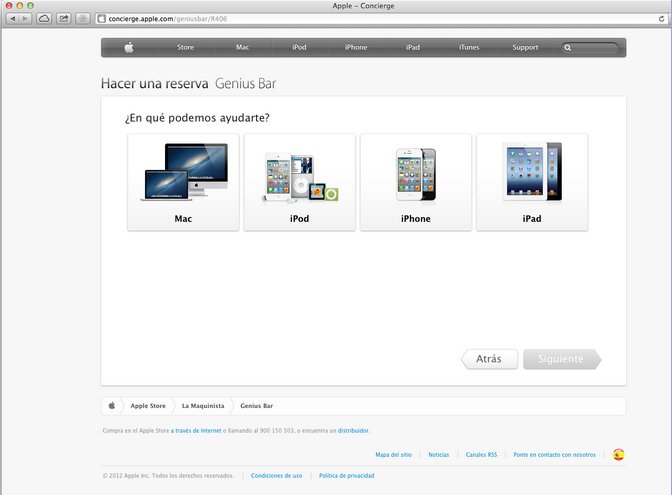Select the iPhone product card
672x495 pixels.
pos(416,182)
